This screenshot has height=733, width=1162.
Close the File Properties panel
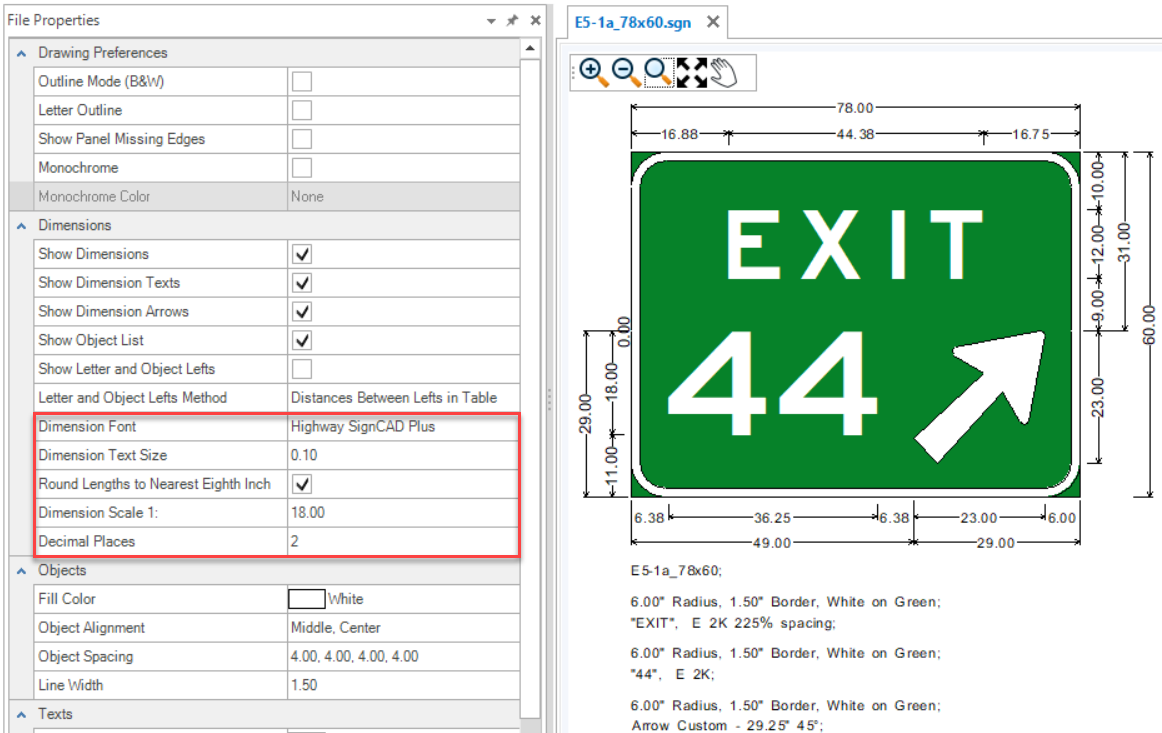536,20
